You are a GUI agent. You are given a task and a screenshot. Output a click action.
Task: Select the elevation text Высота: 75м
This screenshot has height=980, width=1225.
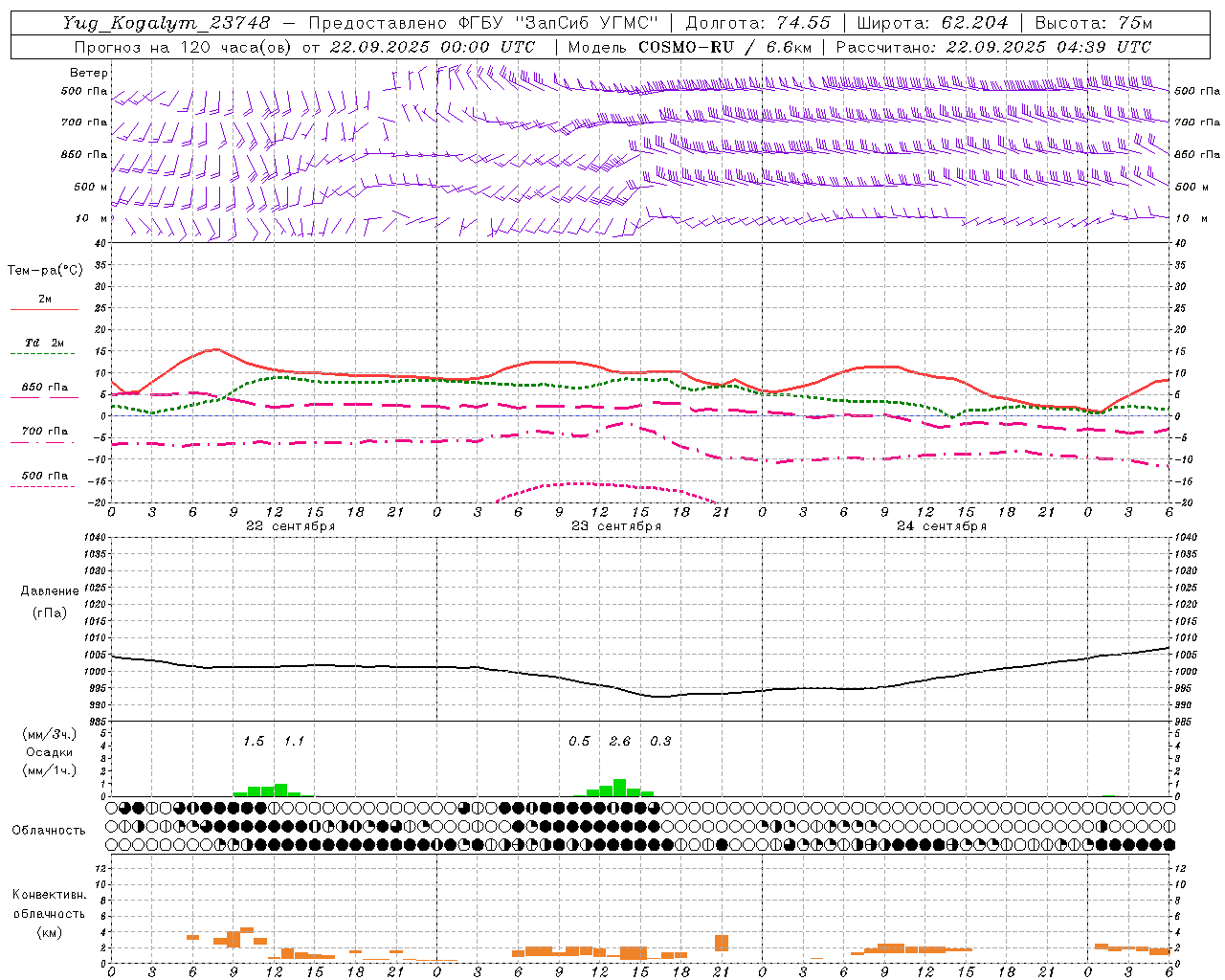point(1094,23)
